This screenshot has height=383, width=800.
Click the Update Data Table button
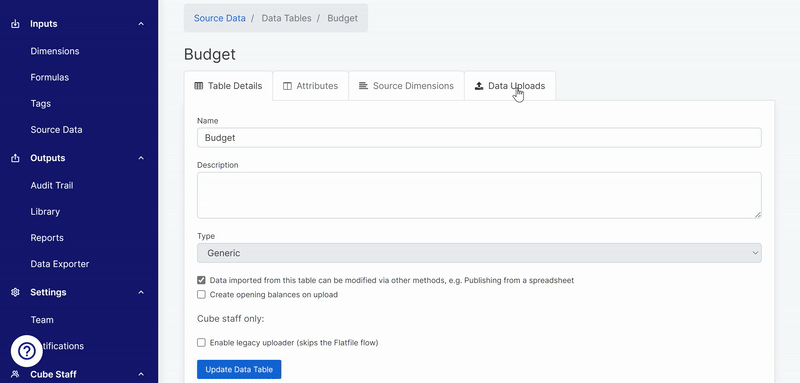pos(239,369)
